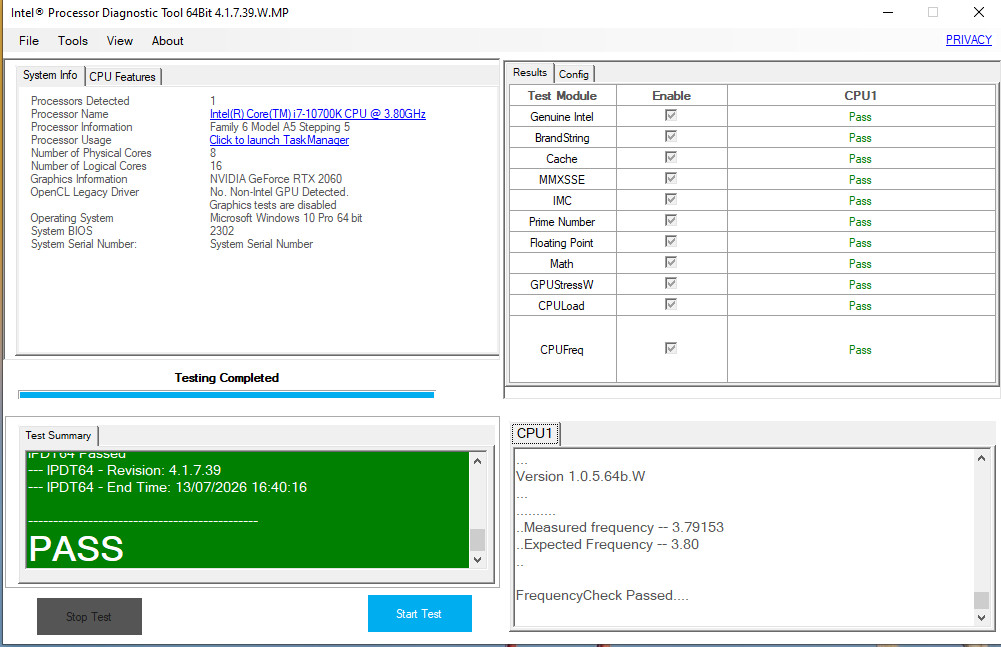Select the CPU1 log tab

pyautogui.click(x=535, y=434)
